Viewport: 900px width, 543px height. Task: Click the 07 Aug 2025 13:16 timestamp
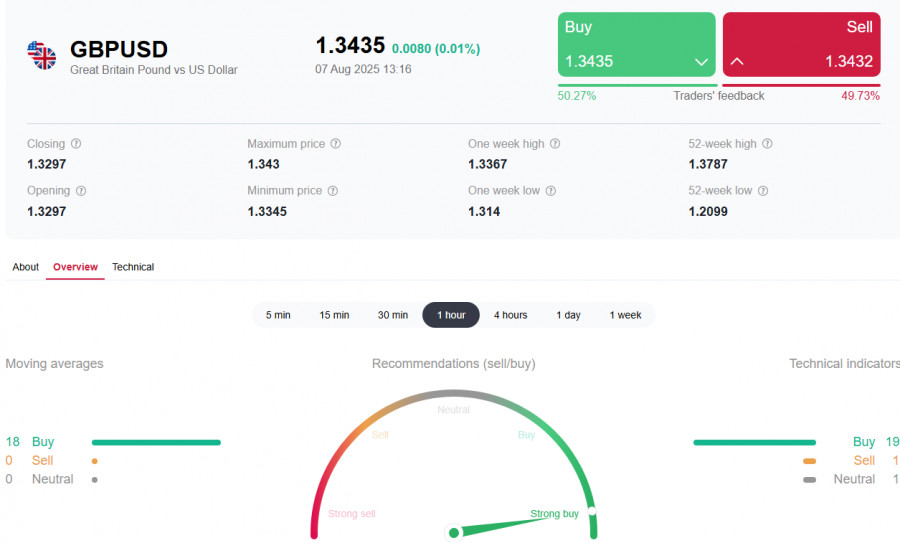coord(363,69)
